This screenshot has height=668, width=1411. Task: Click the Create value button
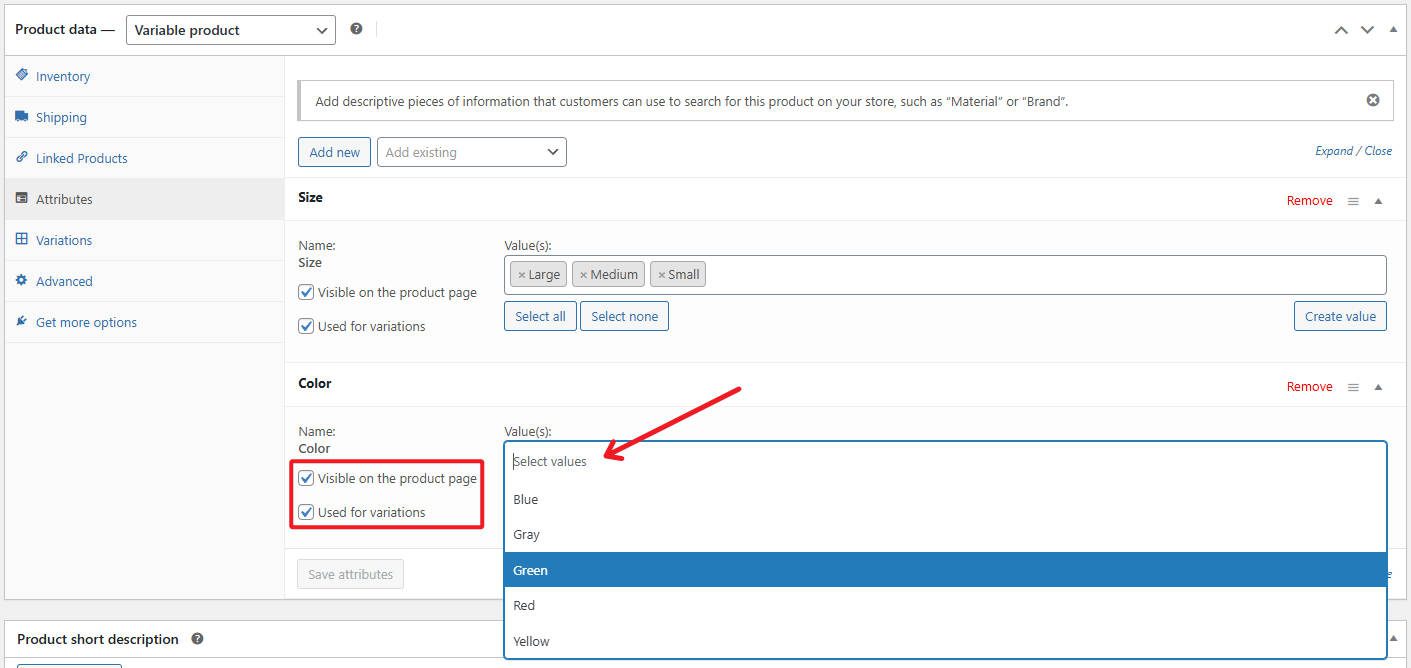(x=1340, y=315)
